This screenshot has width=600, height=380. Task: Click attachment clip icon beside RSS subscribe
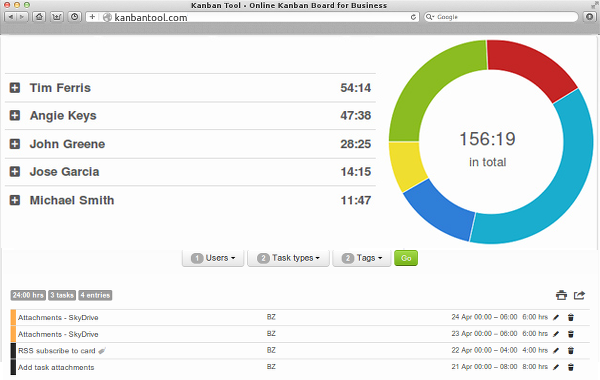tap(102, 351)
